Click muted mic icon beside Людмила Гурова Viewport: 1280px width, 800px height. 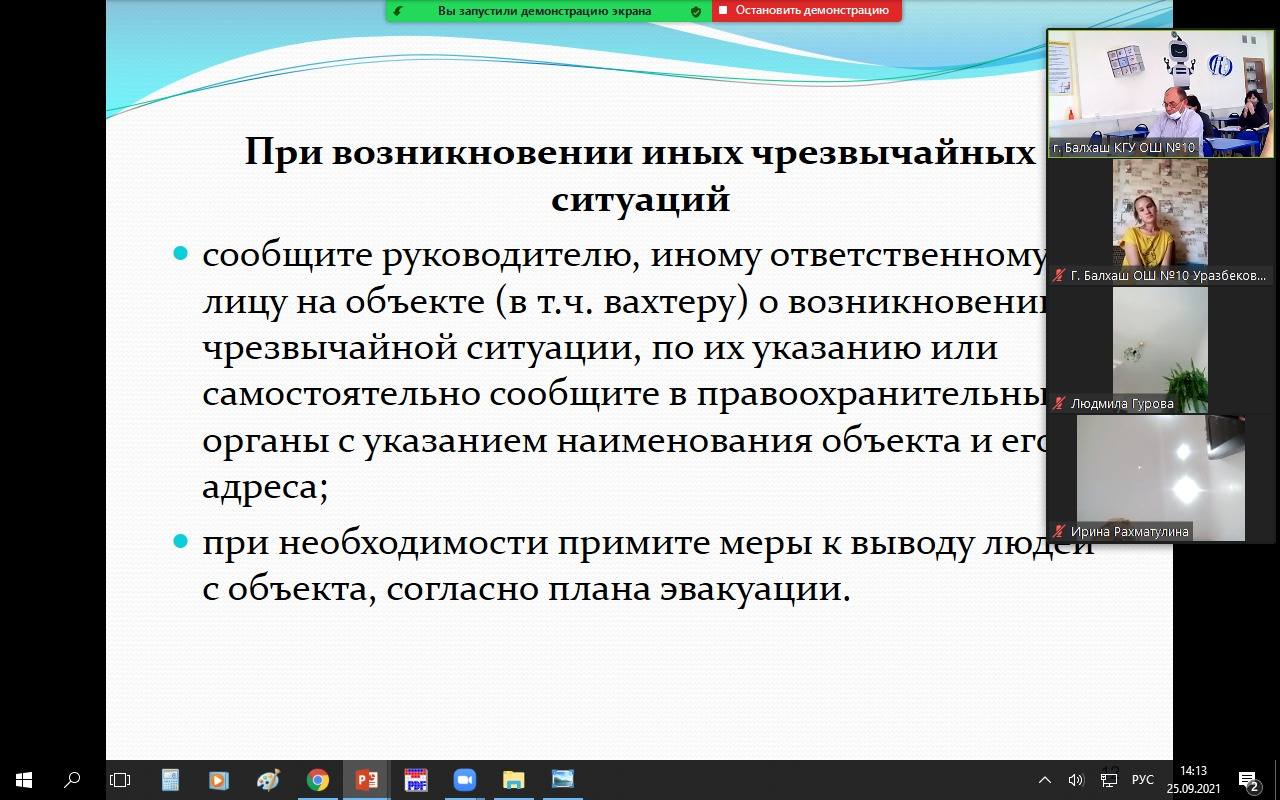click(x=1059, y=404)
